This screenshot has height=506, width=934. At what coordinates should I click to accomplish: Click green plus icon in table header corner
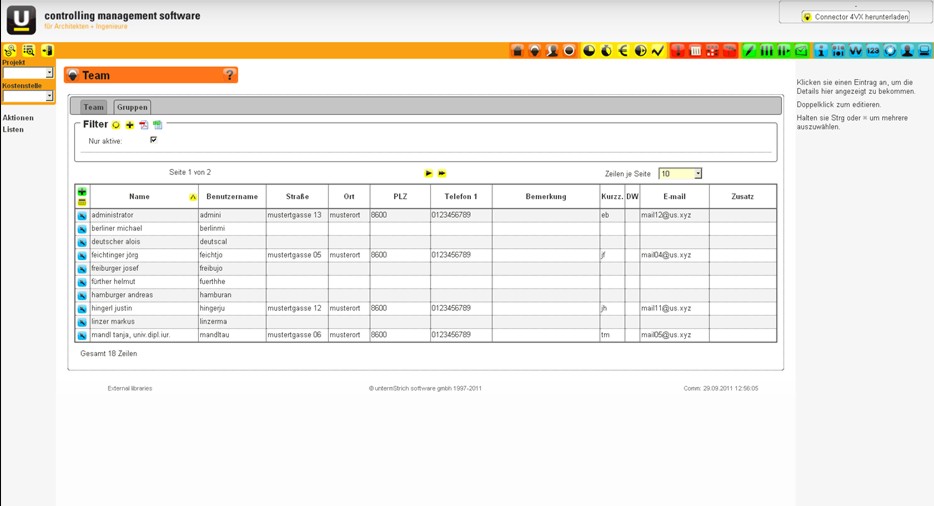pyautogui.click(x=82, y=192)
